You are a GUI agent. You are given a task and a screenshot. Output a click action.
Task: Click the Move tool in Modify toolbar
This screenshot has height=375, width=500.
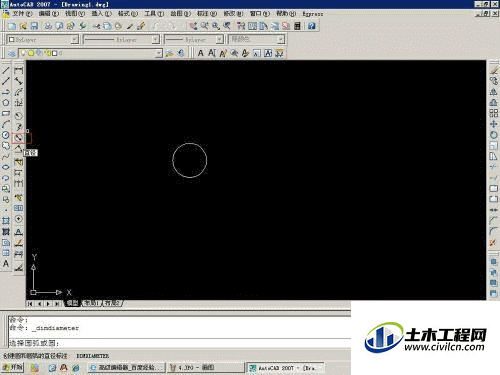(494, 124)
